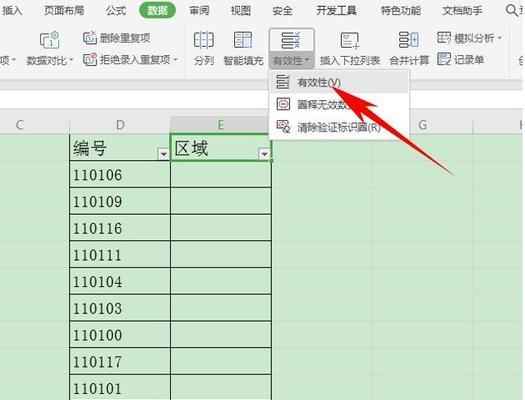Switch to the 公式 ribbon tab
The width and height of the screenshot is (525, 400).
pyautogui.click(x=116, y=11)
